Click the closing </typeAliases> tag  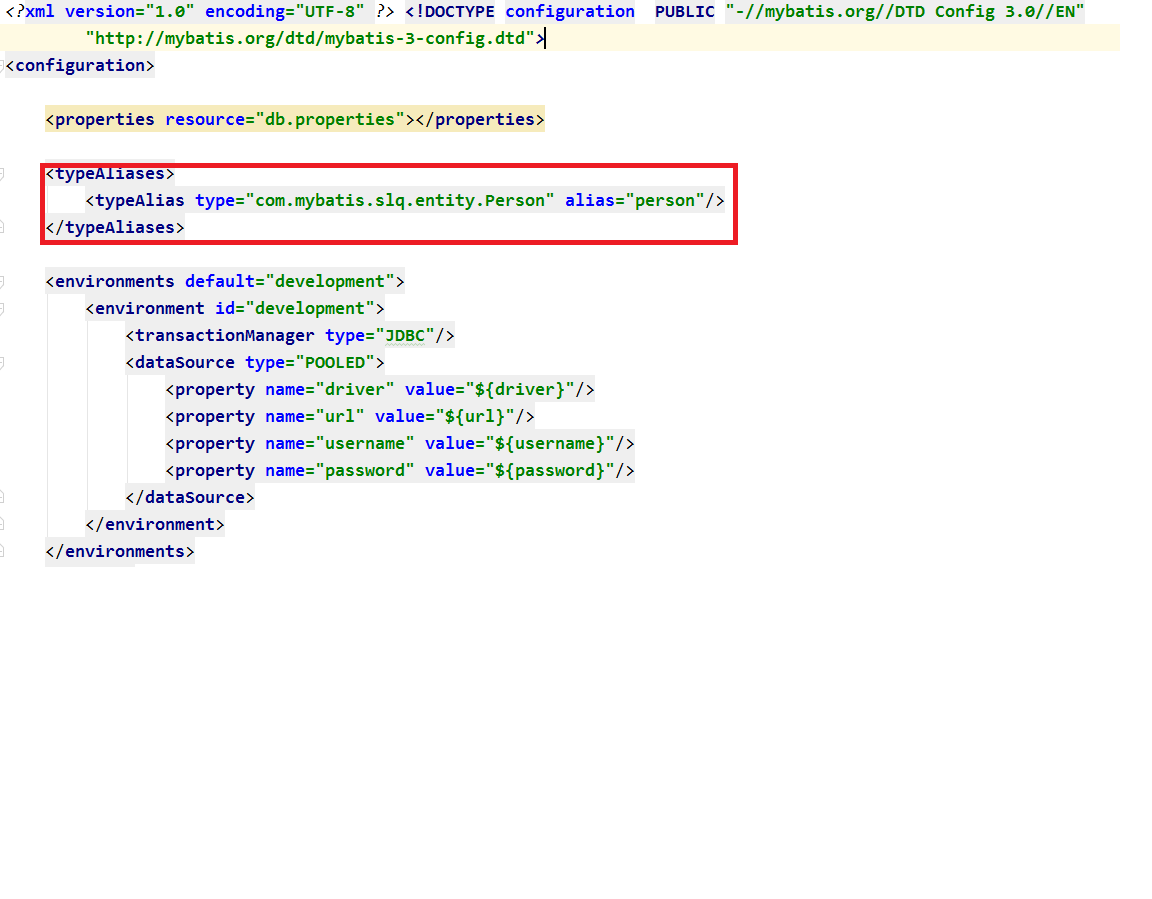(115, 228)
